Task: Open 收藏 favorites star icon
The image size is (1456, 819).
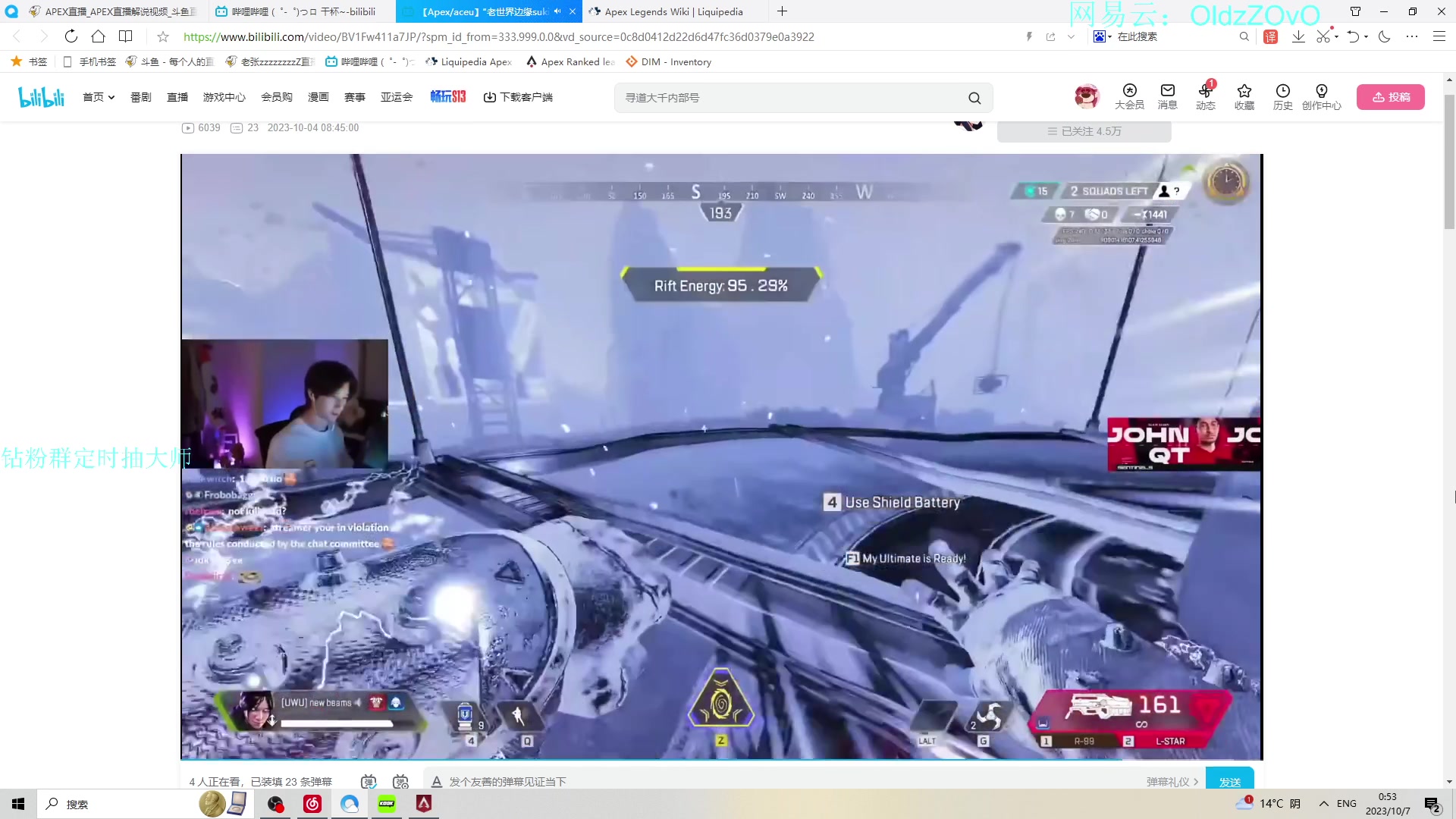Action: (1244, 97)
